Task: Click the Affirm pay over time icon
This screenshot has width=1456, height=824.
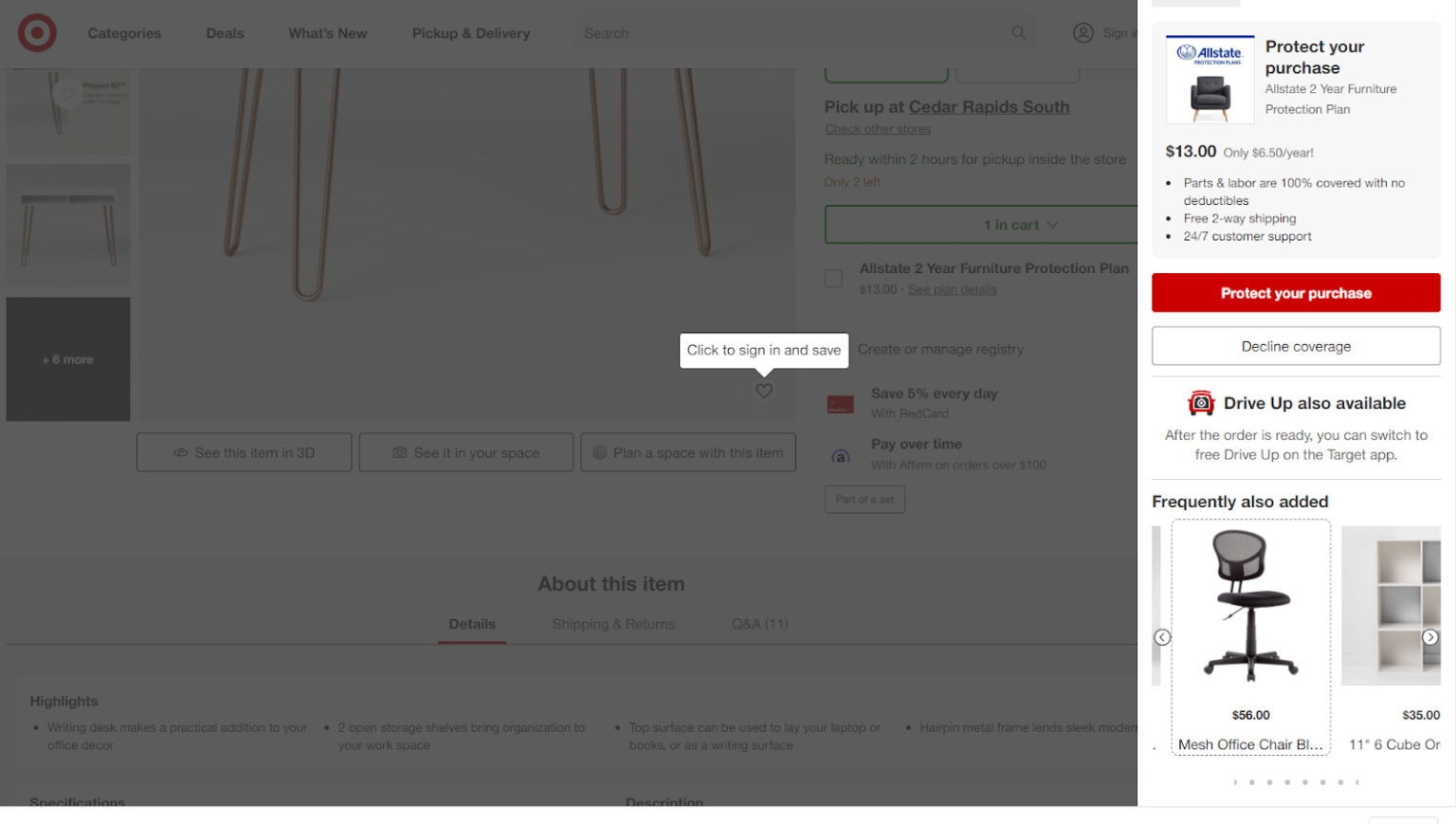Action: point(841,456)
